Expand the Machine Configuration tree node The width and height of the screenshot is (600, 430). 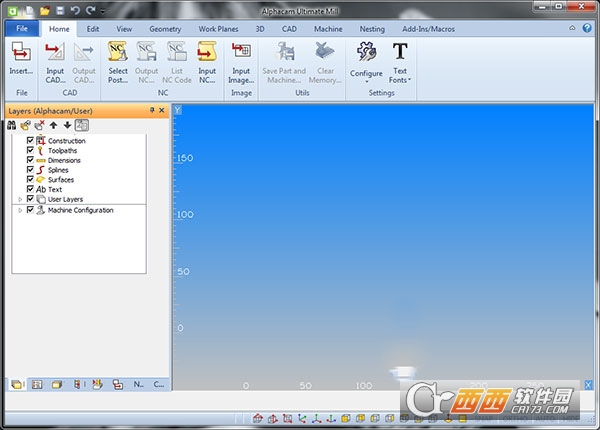tap(20, 210)
